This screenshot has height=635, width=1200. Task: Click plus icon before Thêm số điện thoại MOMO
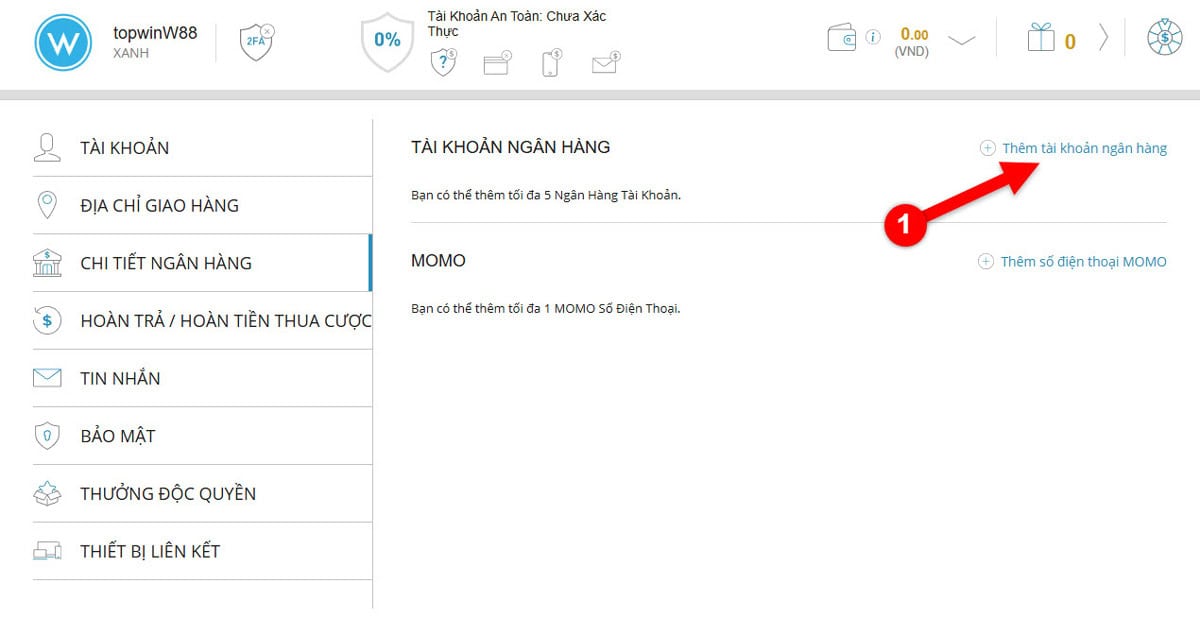(985, 262)
